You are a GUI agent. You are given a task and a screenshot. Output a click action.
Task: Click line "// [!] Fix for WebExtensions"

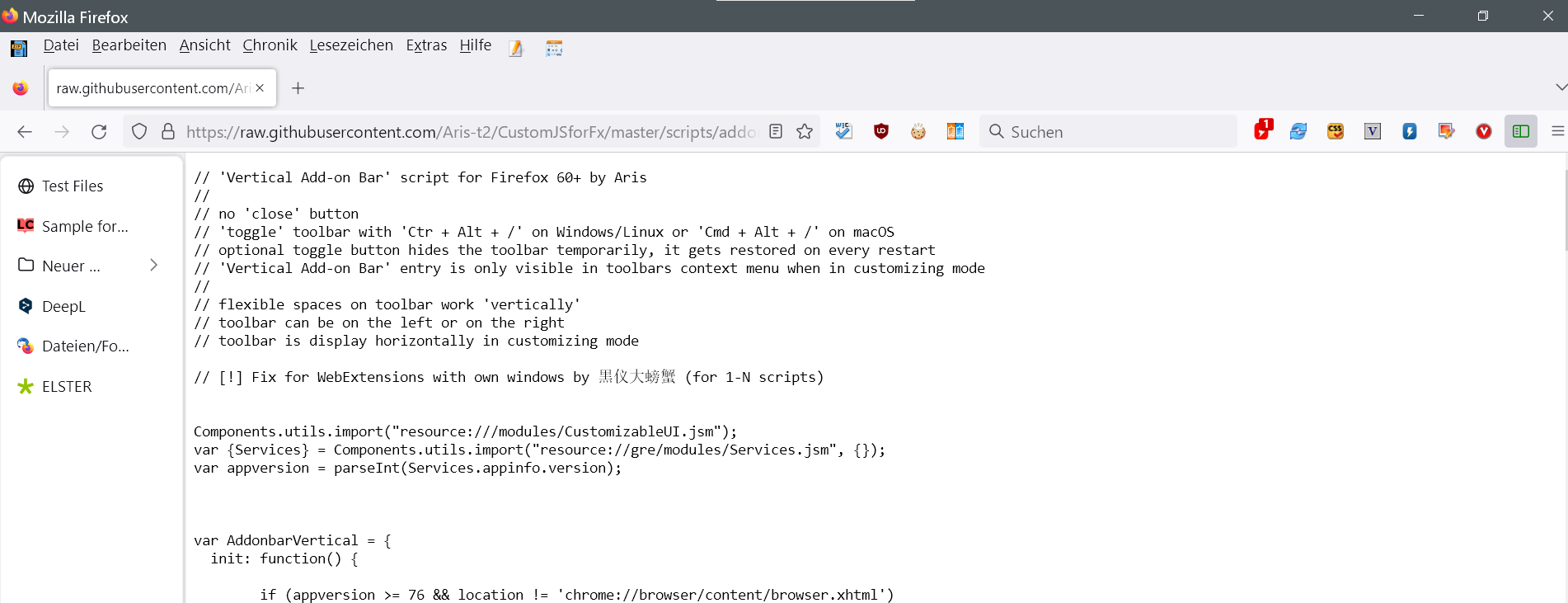tap(509, 377)
